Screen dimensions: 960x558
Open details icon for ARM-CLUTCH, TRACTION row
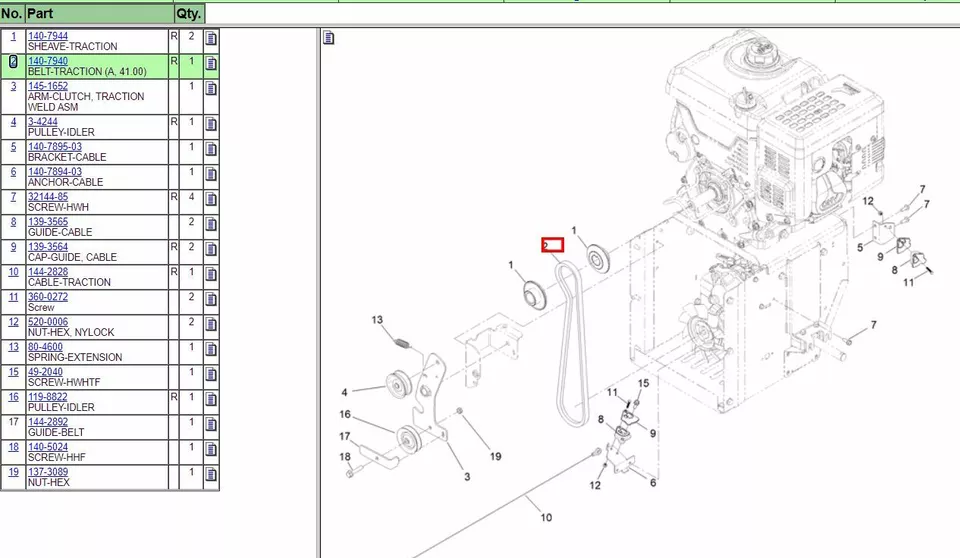pyautogui.click(x=211, y=88)
